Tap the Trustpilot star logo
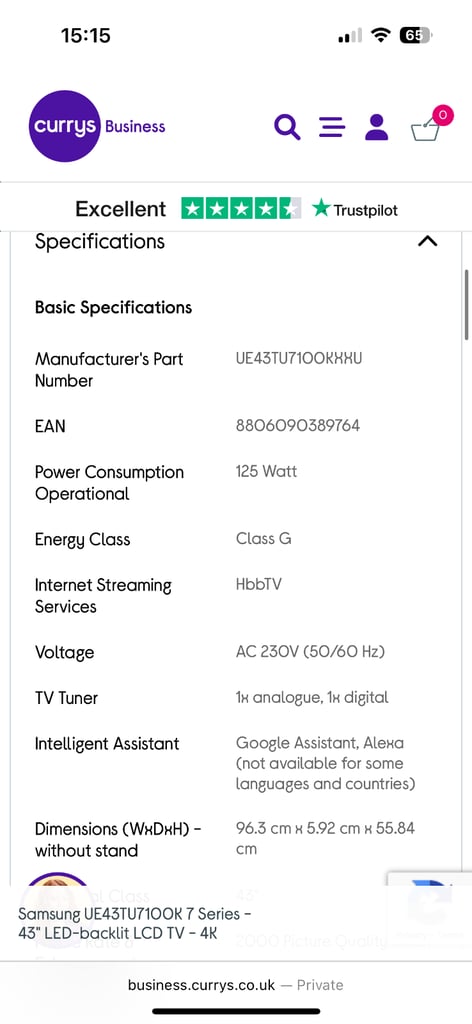This screenshot has width=472, height=1024. point(354,209)
